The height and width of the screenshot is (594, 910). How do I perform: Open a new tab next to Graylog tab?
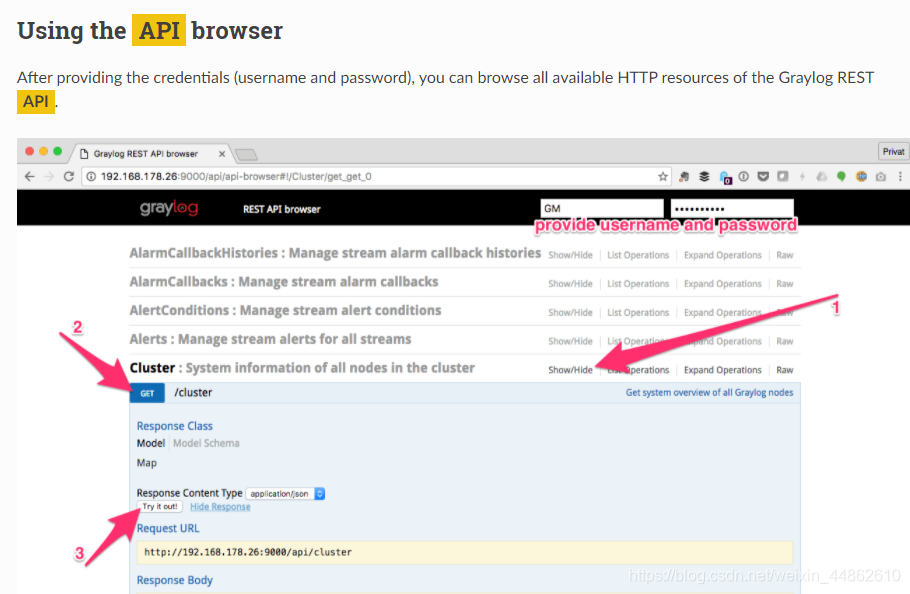(x=246, y=154)
